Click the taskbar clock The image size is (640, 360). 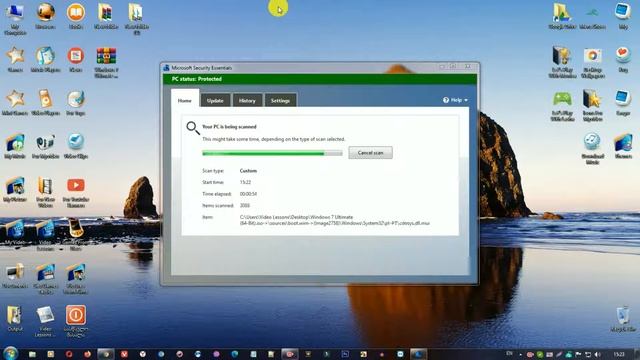[x=619, y=354]
